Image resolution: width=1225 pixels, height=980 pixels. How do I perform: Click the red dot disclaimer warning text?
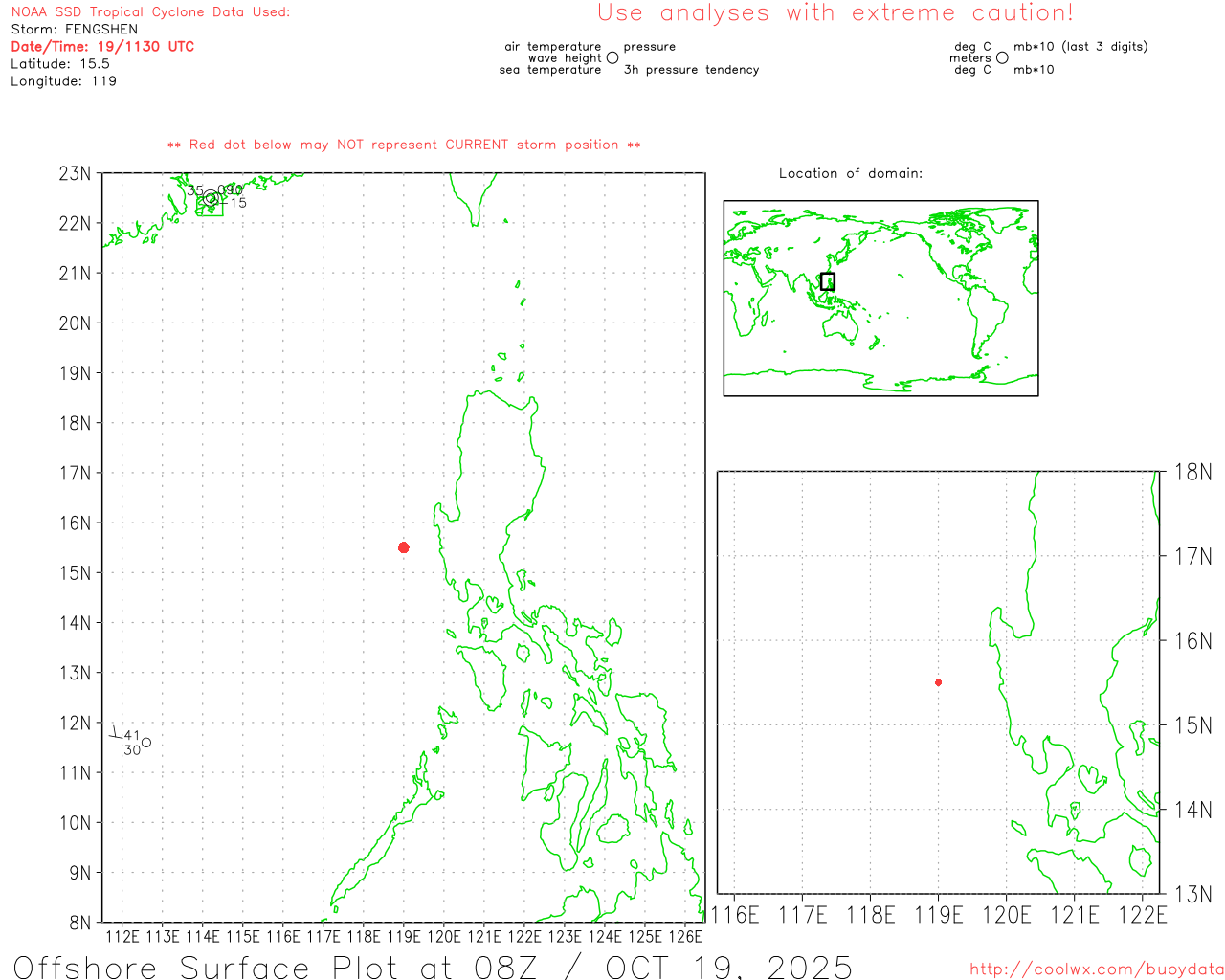coord(403,145)
